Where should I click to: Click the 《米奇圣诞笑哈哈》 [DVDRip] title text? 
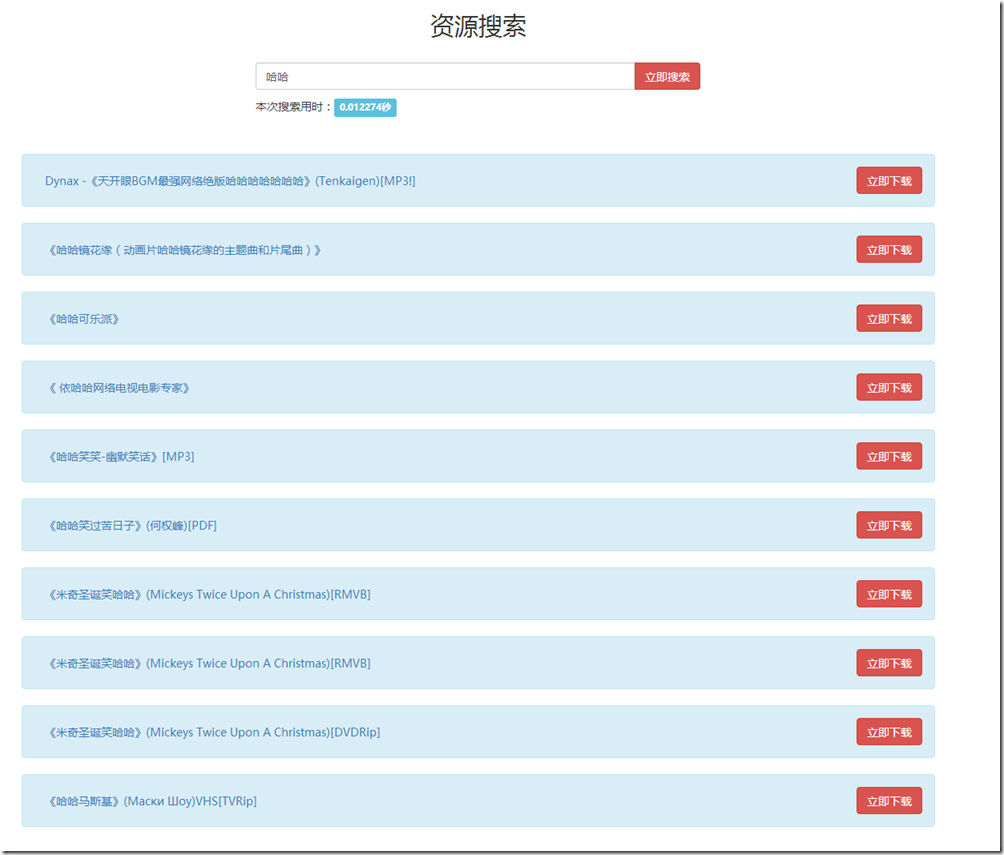click(x=213, y=732)
